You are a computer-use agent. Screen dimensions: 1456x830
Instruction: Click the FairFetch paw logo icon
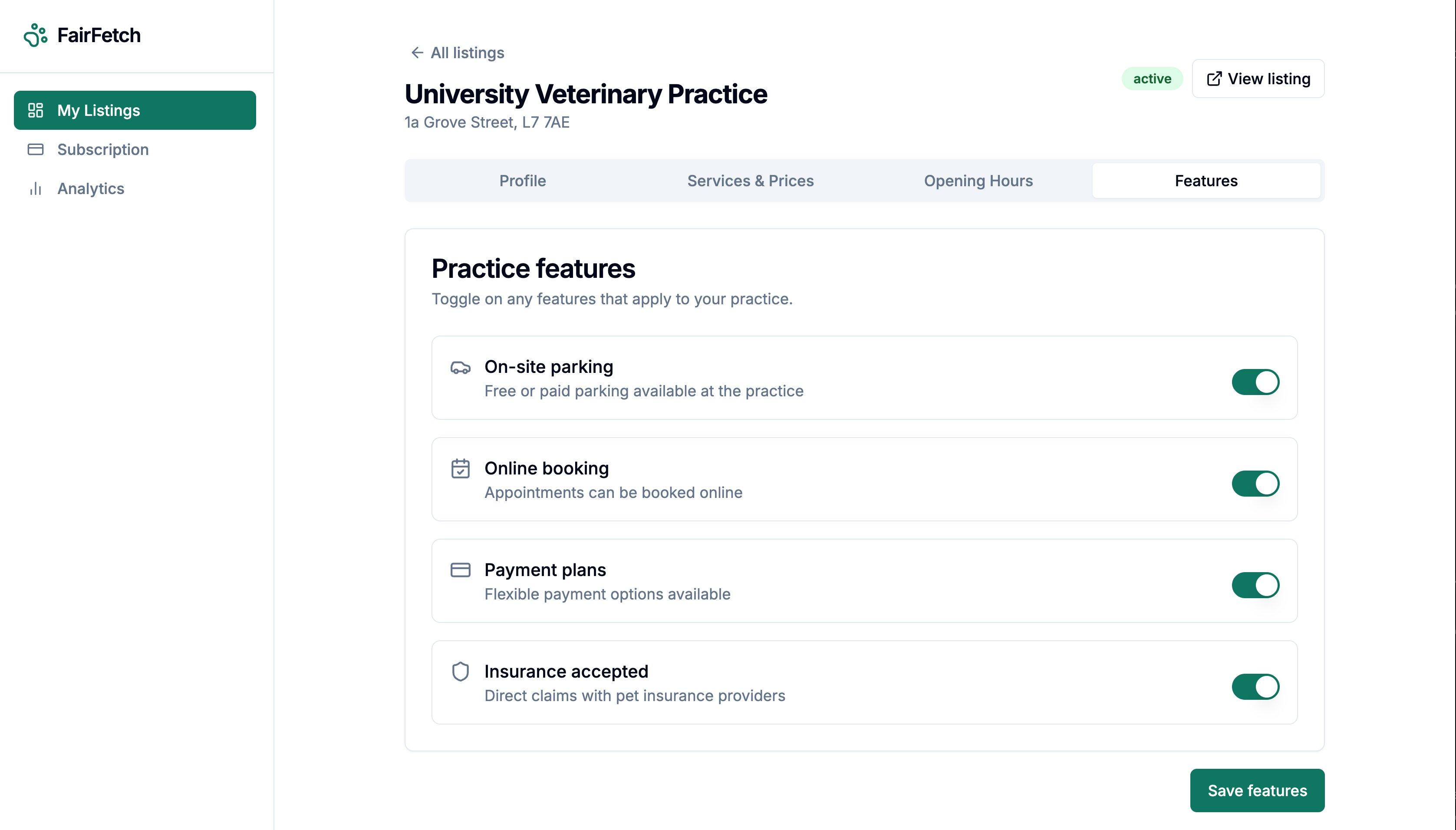(x=35, y=35)
